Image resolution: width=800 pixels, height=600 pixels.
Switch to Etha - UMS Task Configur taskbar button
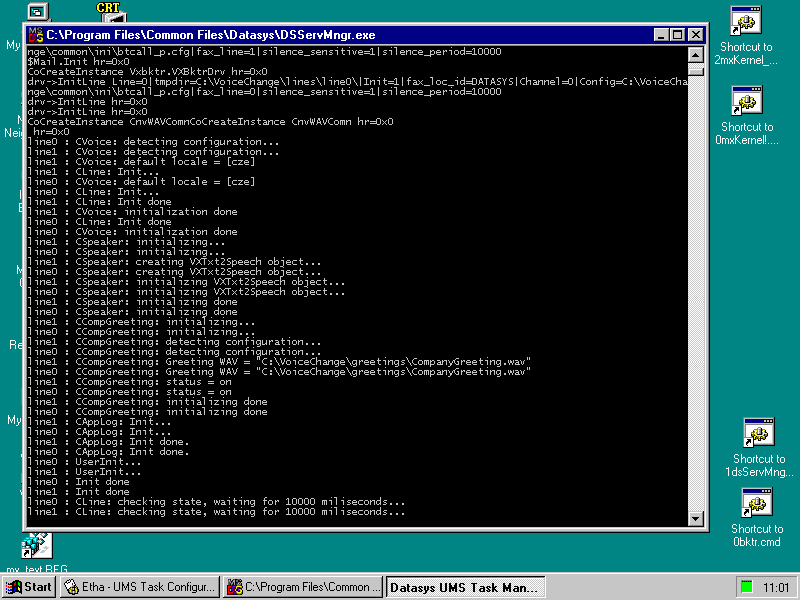tap(140, 587)
